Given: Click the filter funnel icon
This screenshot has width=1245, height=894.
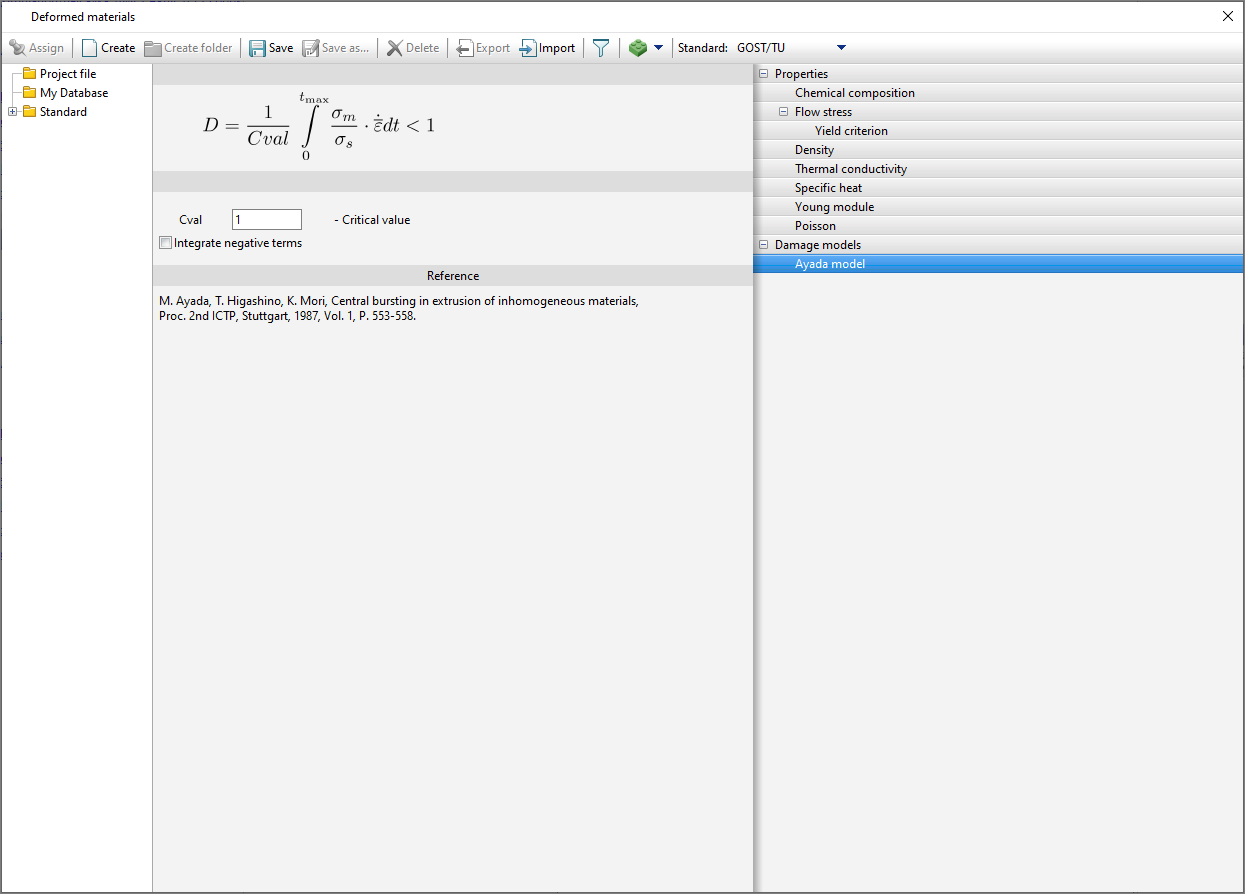Looking at the screenshot, I should [601, 48].
